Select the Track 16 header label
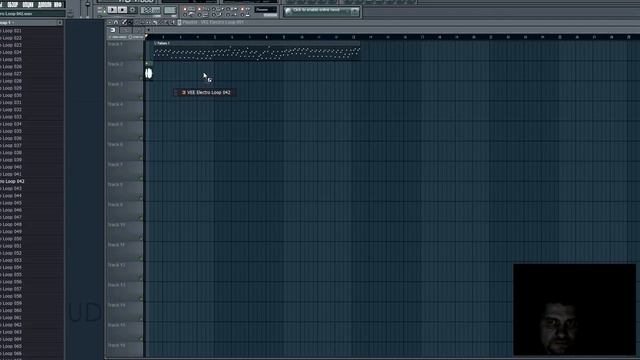Screen dimensions: 640x360 tap(116, 345)
